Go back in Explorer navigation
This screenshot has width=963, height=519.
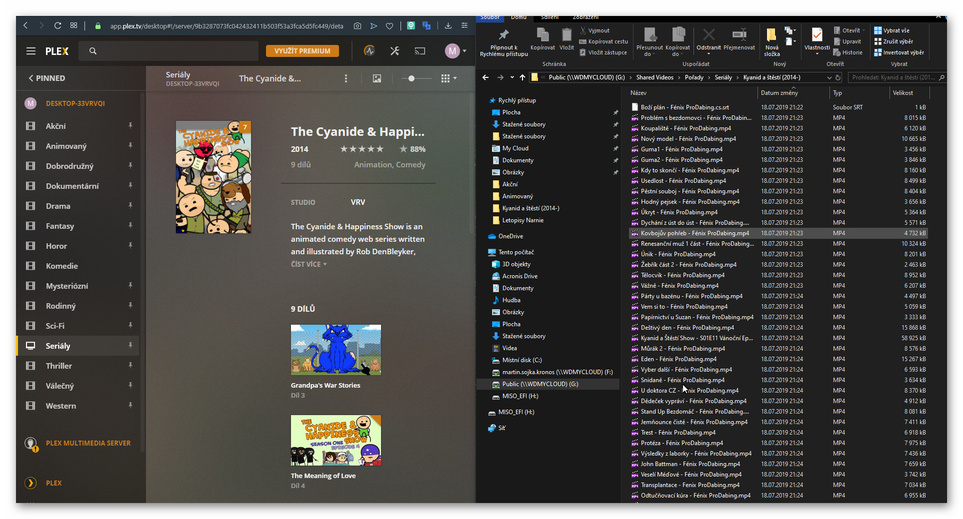click(486, 77)
